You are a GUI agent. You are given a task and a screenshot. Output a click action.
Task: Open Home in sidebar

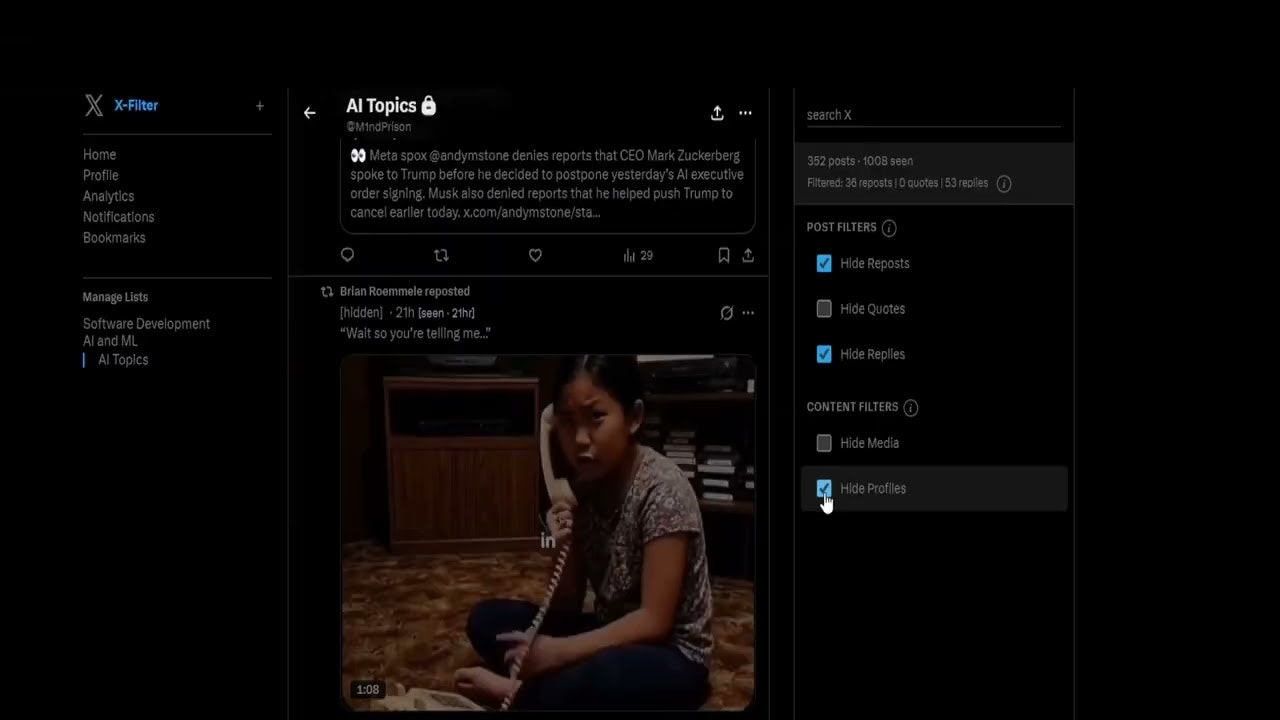tap(99, 155)
